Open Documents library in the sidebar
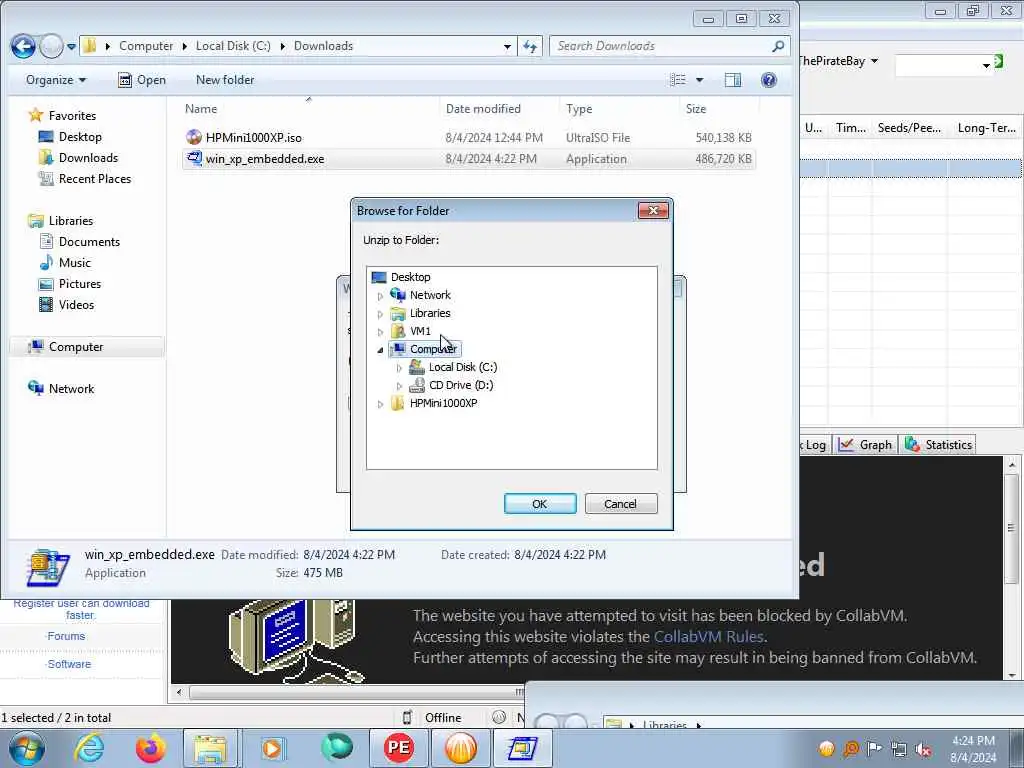 tap(89, 242)
